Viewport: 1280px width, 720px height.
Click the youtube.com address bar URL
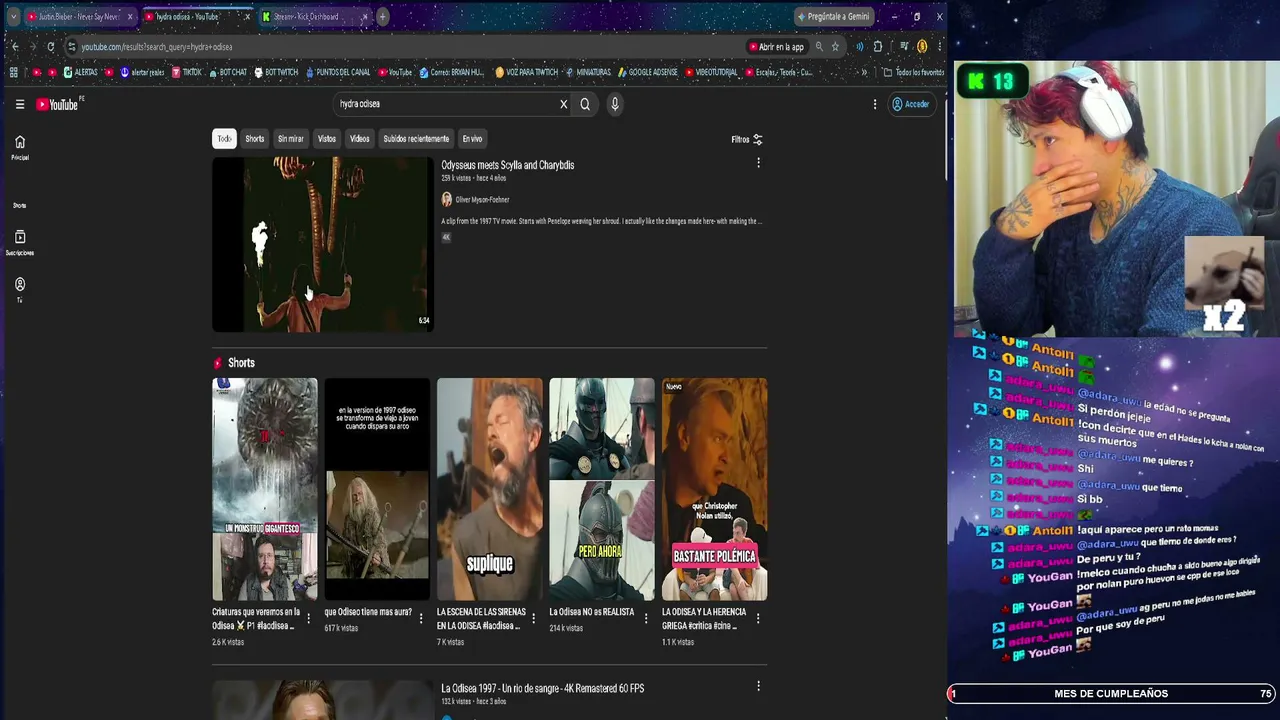click(x=157, y=47)
